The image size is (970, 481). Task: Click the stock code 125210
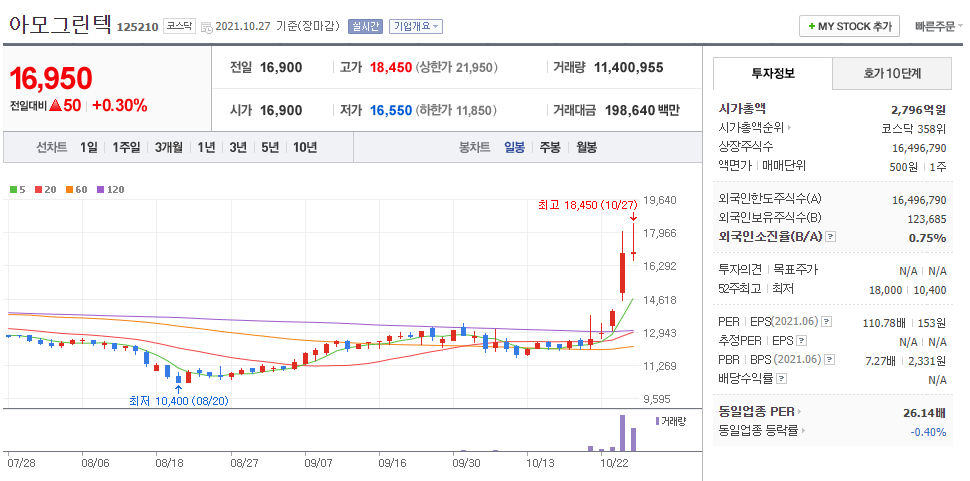[x=138, y=28]
